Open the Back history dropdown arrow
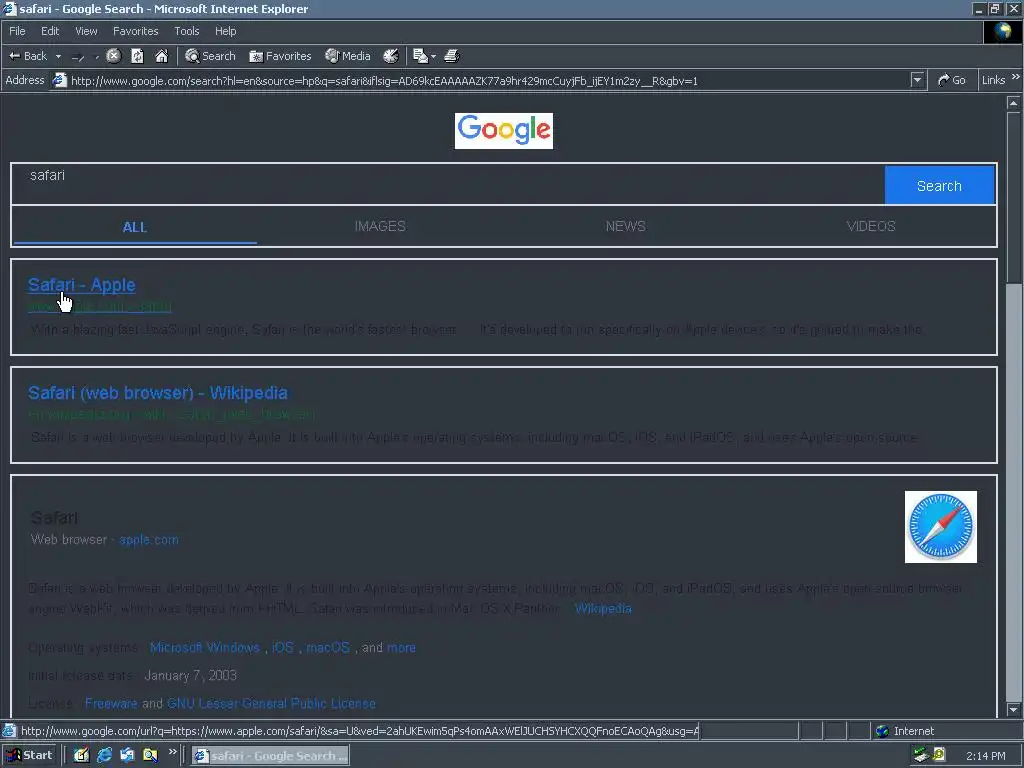Screen dimensions: 1024x768 [x=58, y=56]
